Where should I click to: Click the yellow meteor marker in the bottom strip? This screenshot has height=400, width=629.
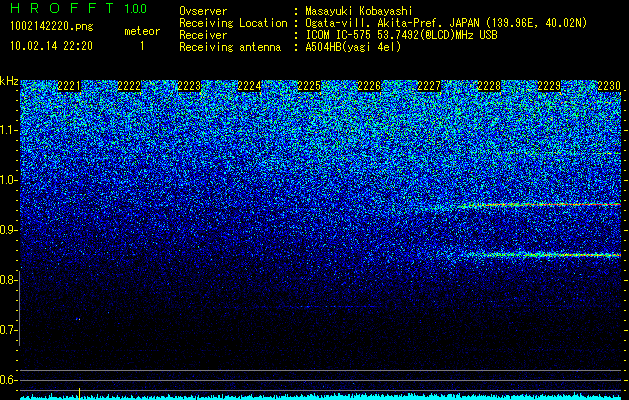[79, 394]
